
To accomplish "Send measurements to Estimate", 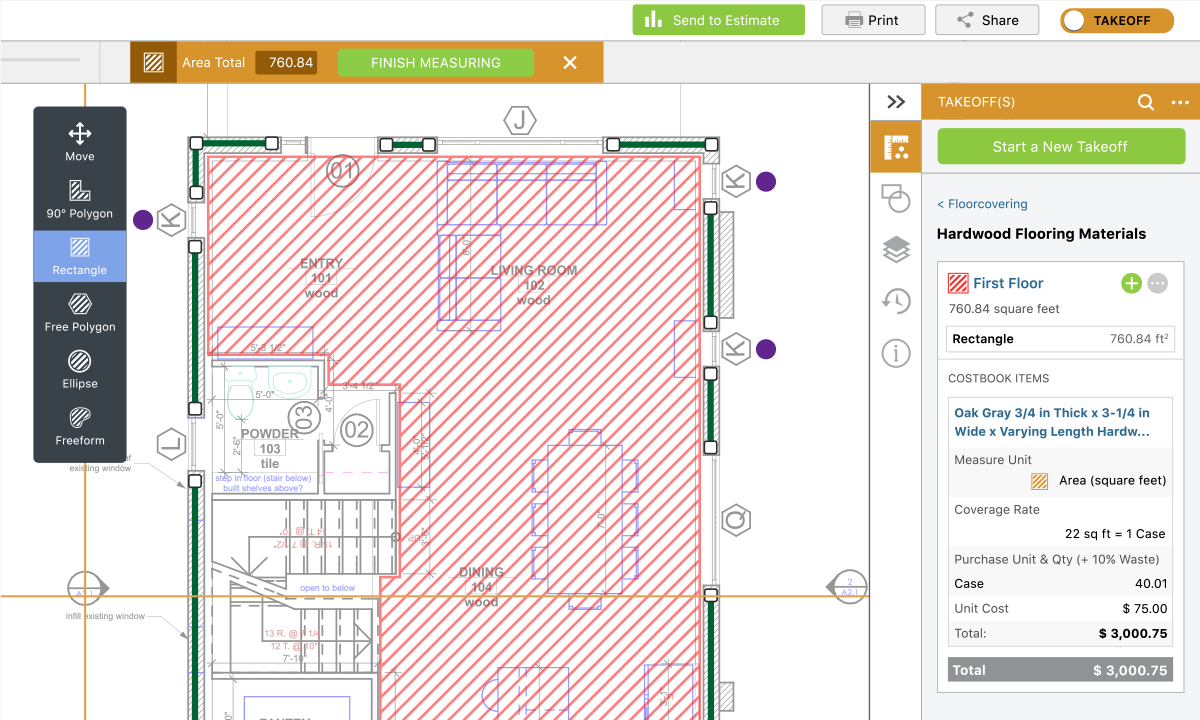I will 718,20.
